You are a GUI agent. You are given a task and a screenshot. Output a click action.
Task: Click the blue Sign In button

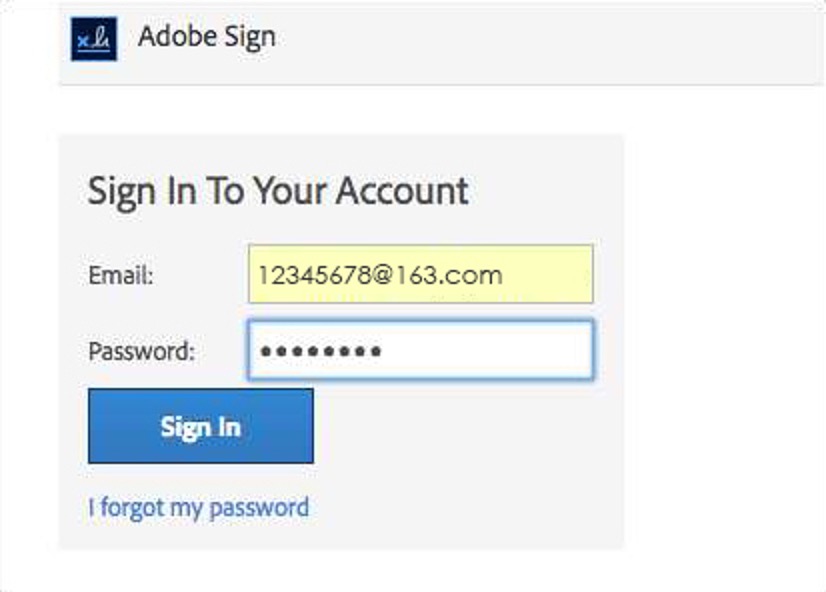pos(201,426)
